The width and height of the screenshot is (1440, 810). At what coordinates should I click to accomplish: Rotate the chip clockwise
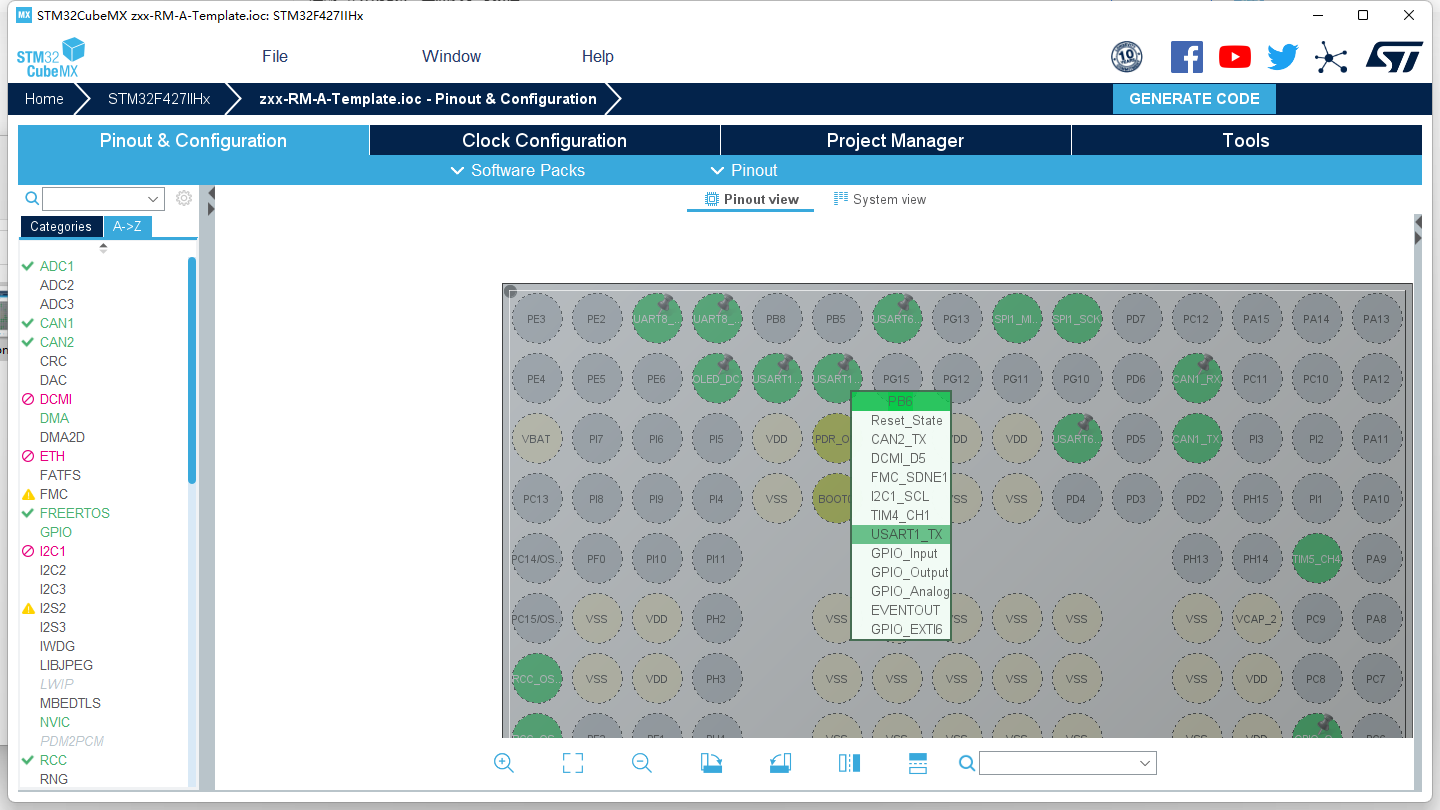point(711,763)
